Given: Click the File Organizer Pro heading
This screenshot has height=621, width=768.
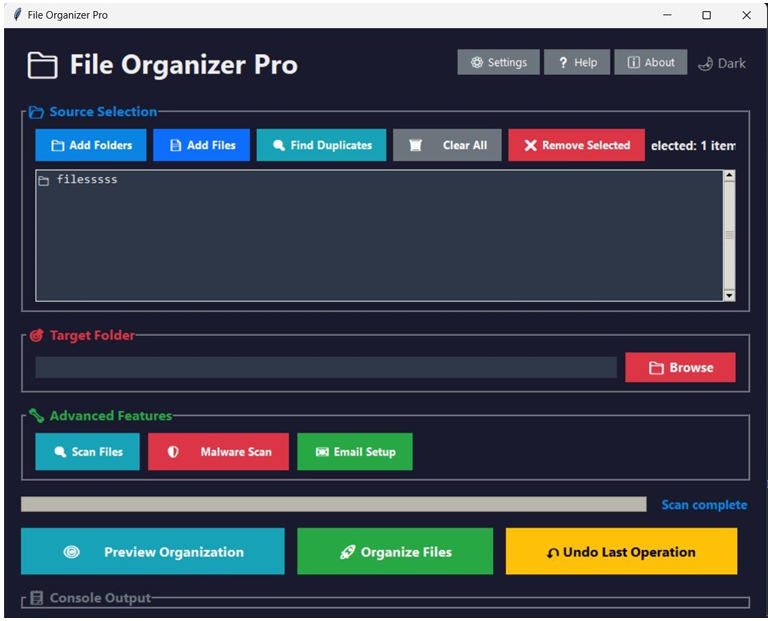Looking at the screenshot, I should [184, 65].
